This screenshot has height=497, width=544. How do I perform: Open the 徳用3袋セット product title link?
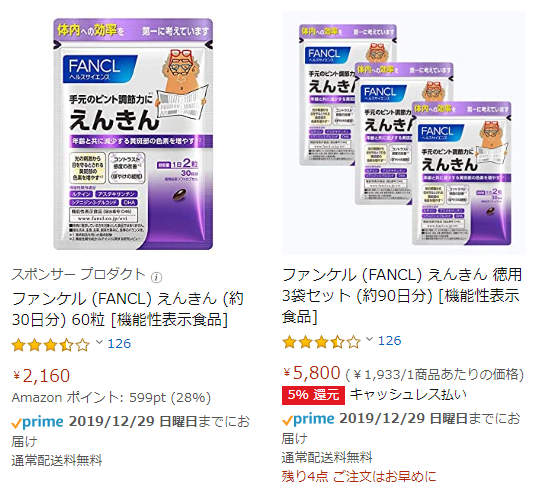(x=402, y=296)
